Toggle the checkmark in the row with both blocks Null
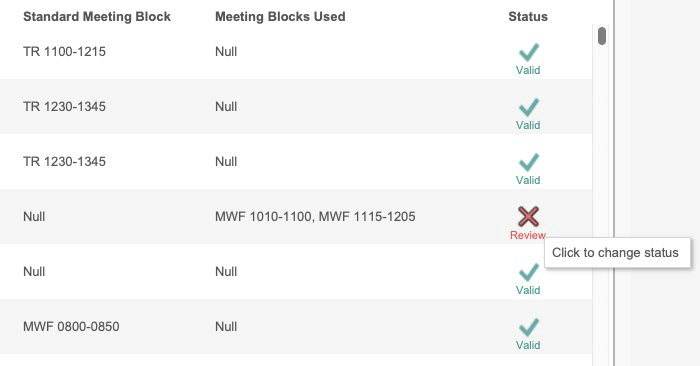 point(529,272)
